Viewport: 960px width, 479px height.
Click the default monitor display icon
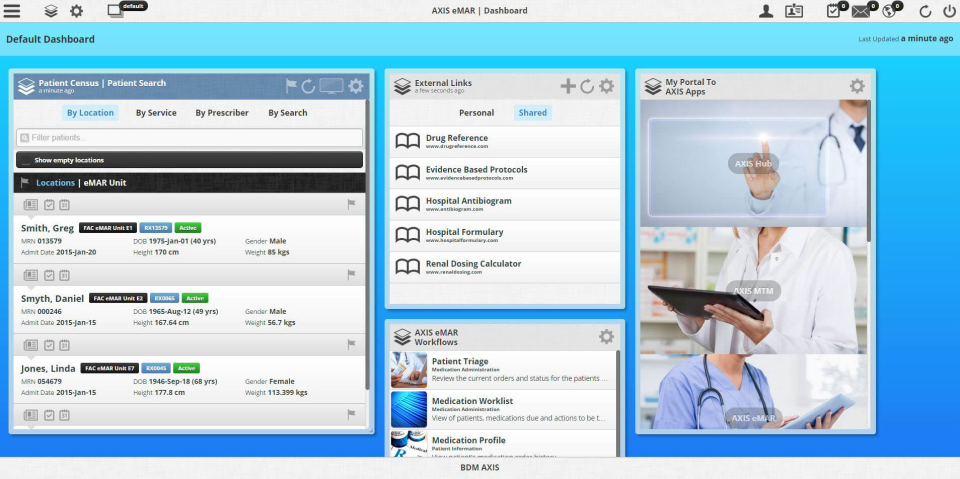coord(116,11)
